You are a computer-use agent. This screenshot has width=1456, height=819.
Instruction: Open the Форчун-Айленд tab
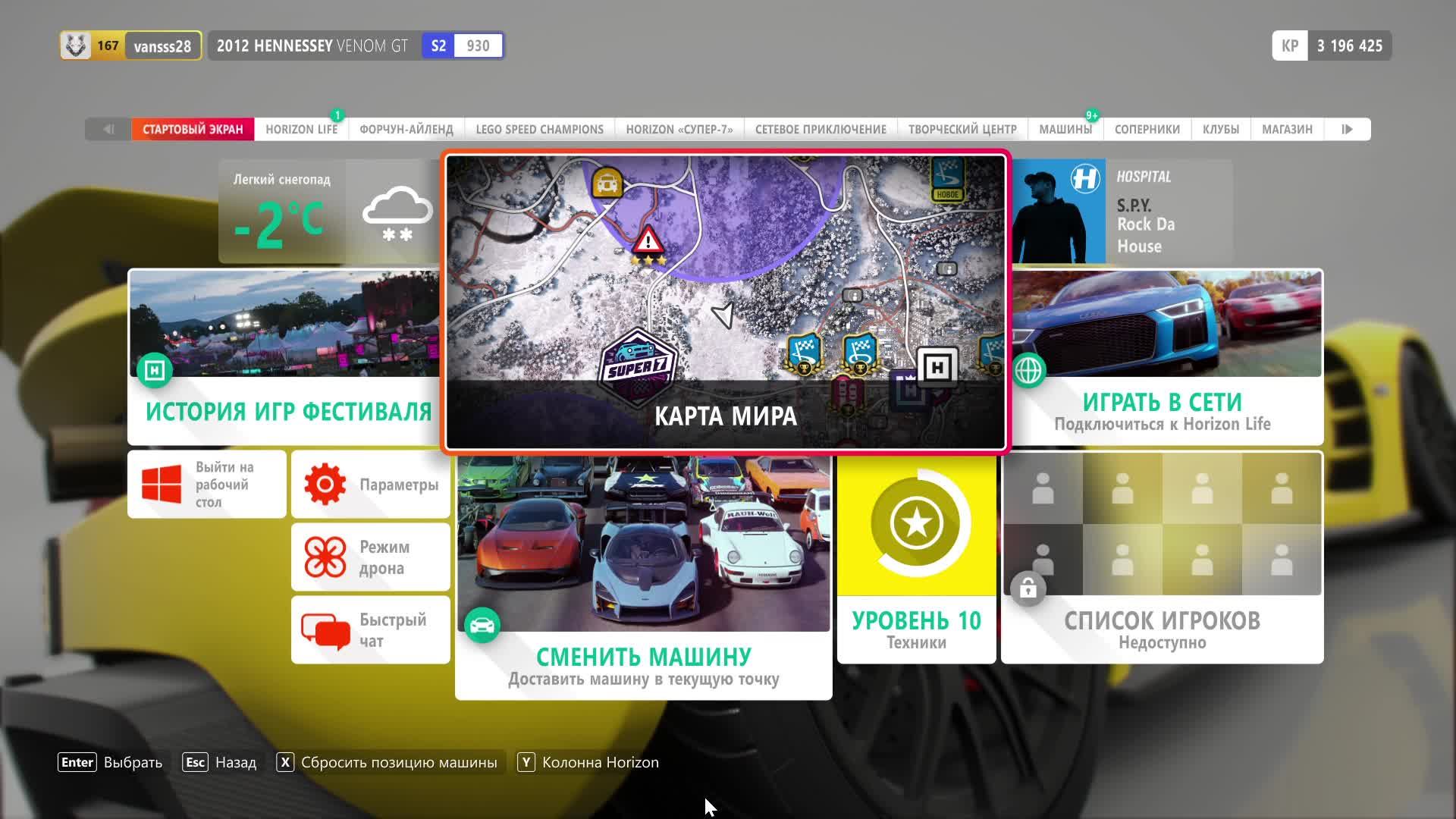tap(406, 129)
